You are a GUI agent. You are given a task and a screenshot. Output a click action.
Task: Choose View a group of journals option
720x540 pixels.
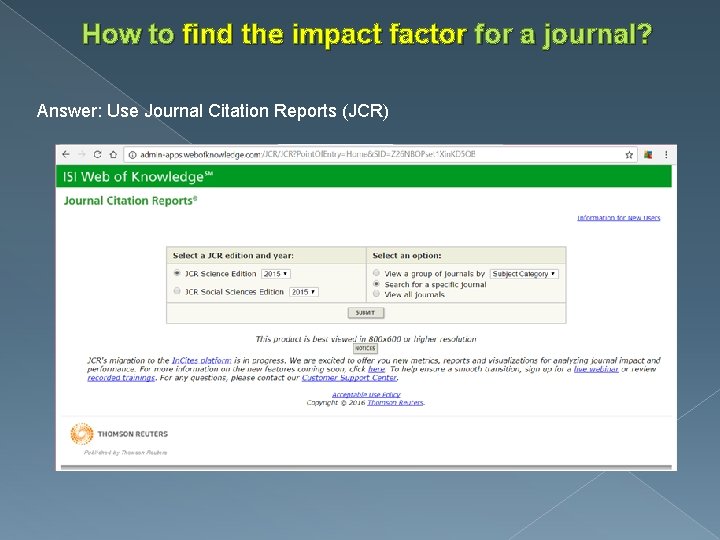tap(376, 273)
